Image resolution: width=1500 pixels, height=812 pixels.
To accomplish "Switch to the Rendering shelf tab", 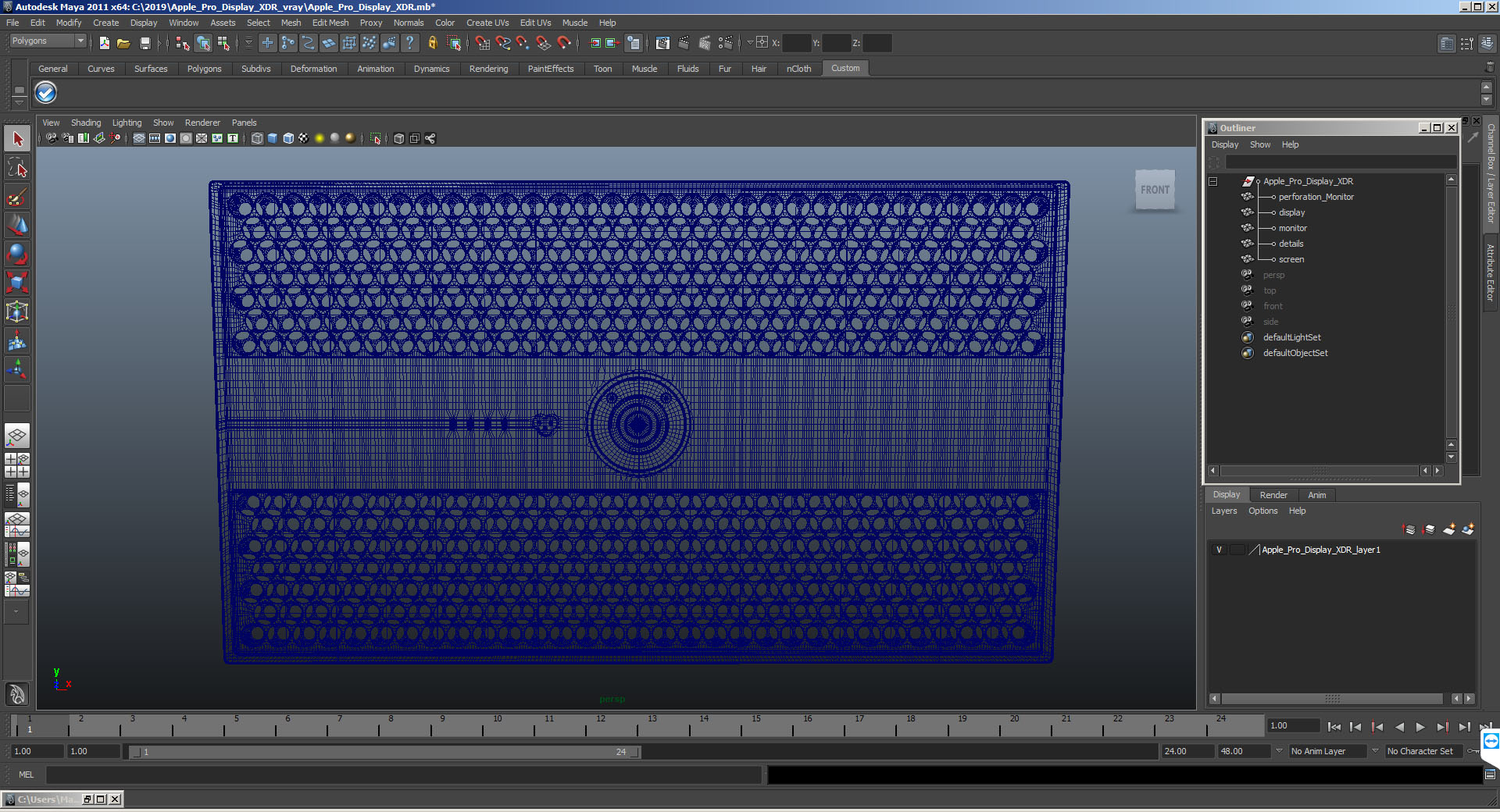I will (x=488, y=69).
